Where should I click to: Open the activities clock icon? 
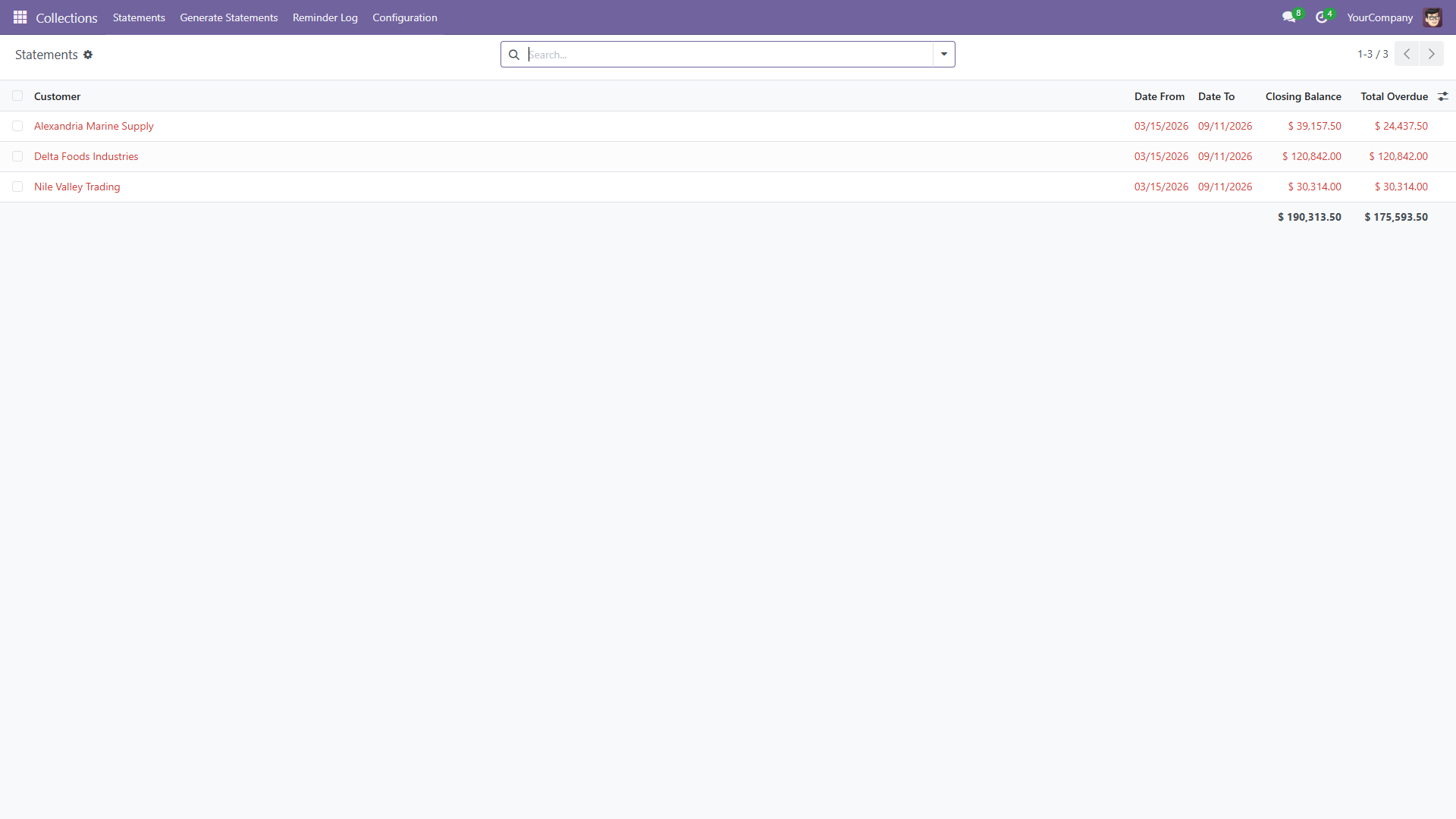click(x=1321, y=17)
